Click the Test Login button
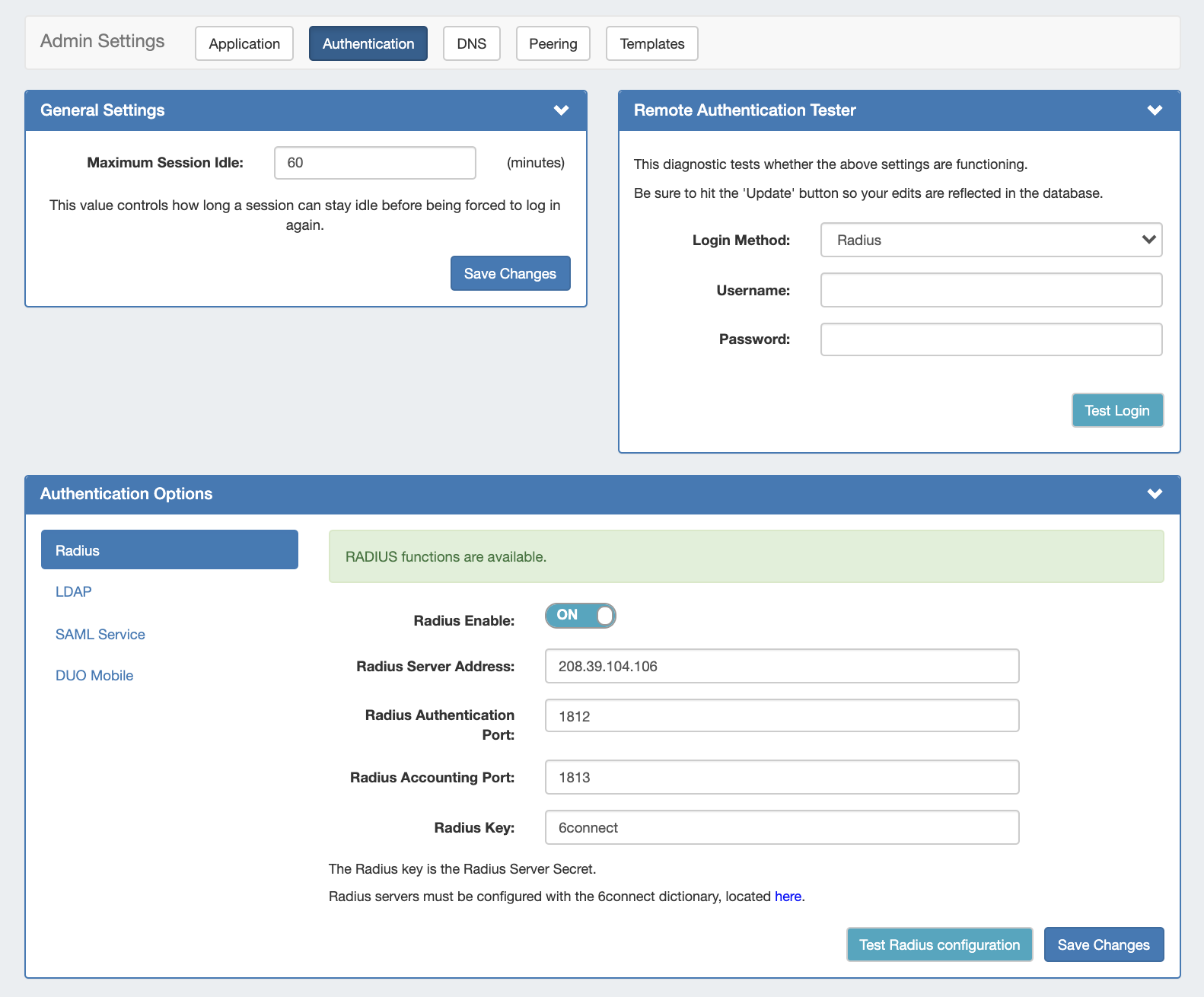The width and height of the screenshot is (1204, 997). tap(1116, 410)
